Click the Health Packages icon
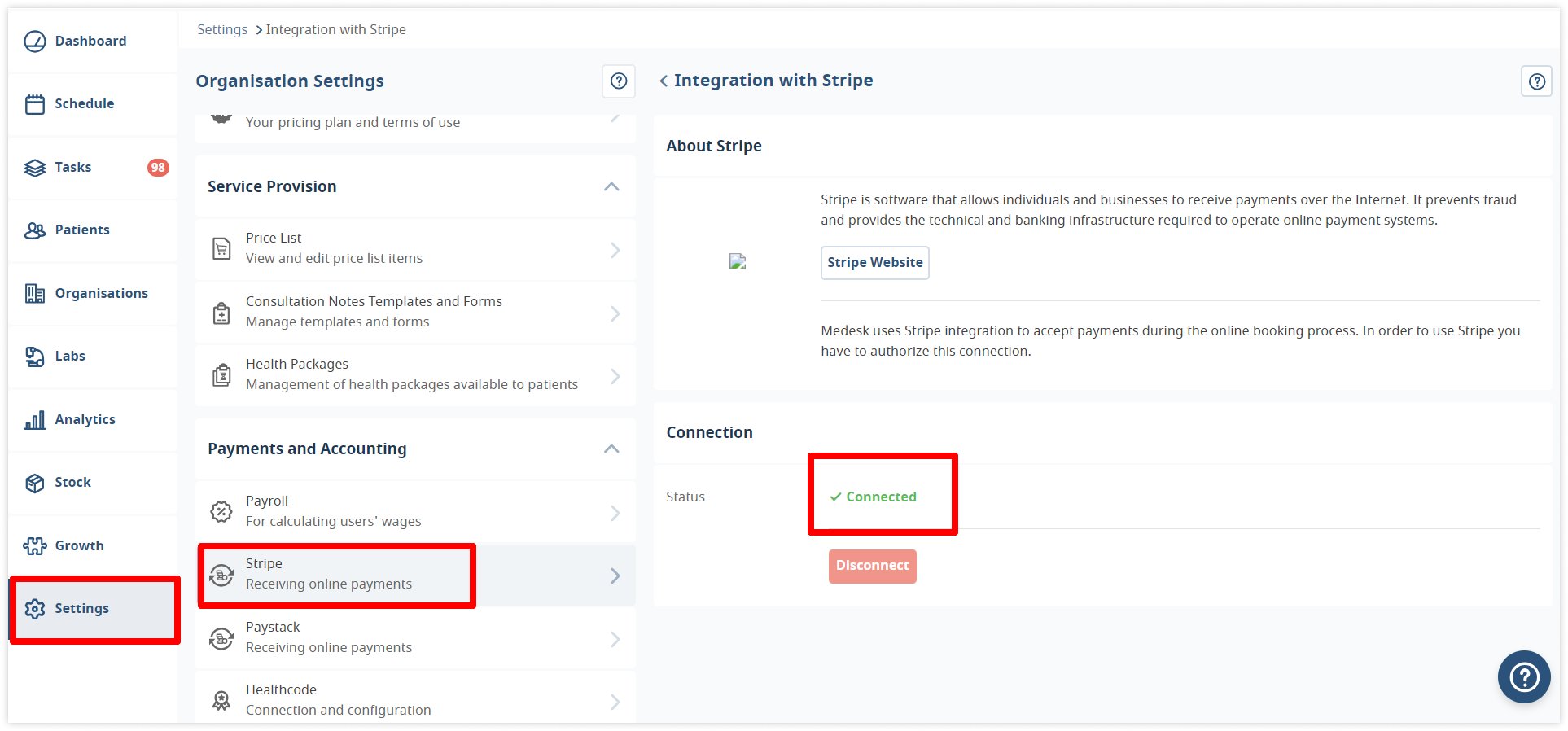 point(221,374)
